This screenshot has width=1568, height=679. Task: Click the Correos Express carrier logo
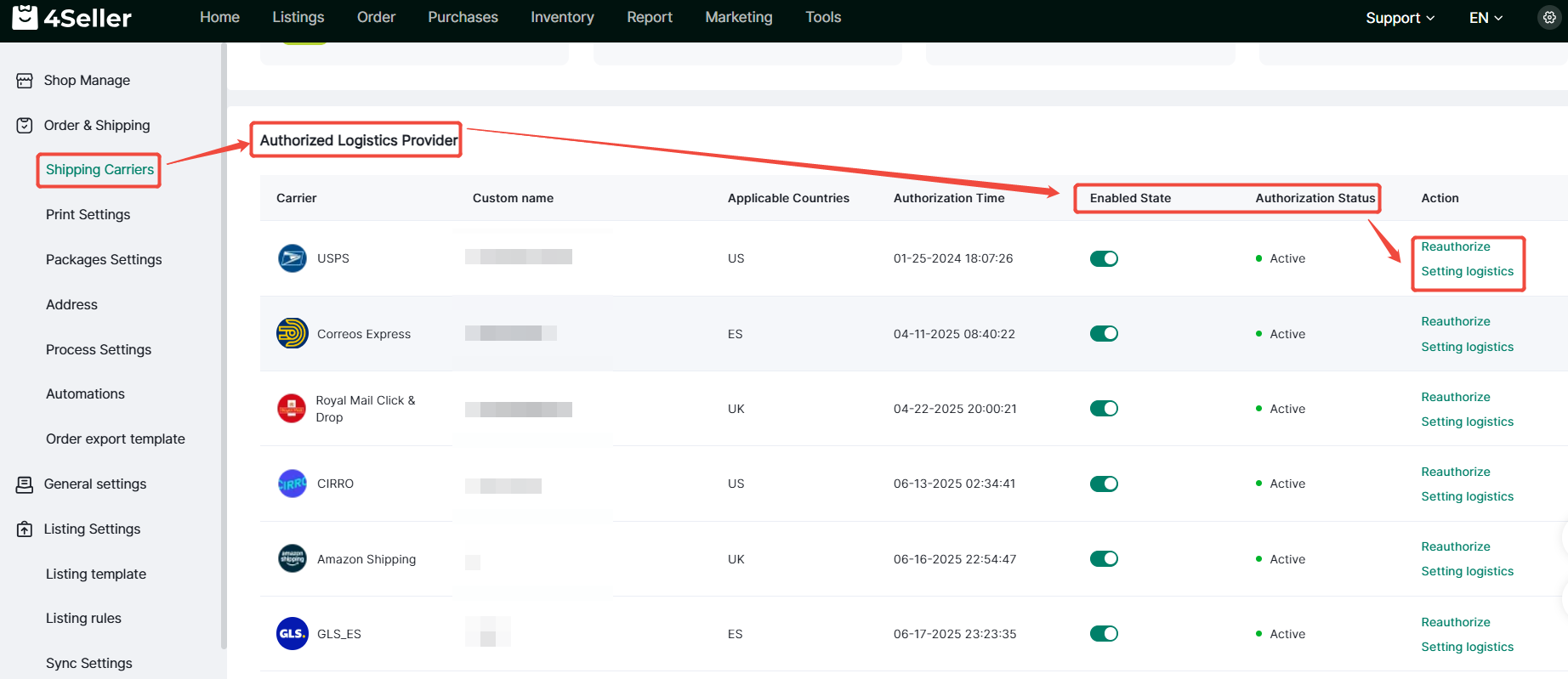pyautogui.click(x=292, y=334)
